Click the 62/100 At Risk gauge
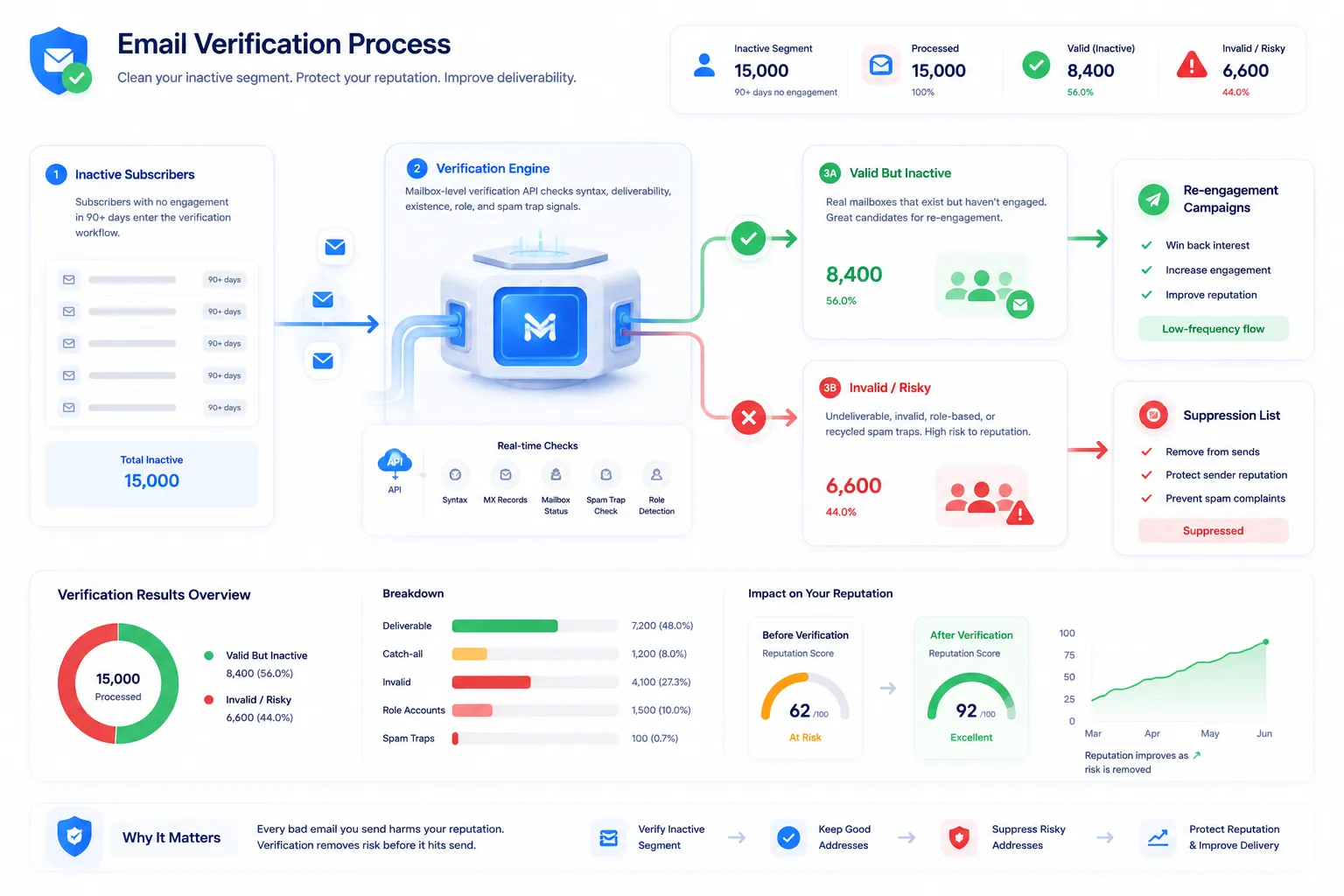Image resolution: width=1344 pixels, height=896 pixels. coord(805,697)
